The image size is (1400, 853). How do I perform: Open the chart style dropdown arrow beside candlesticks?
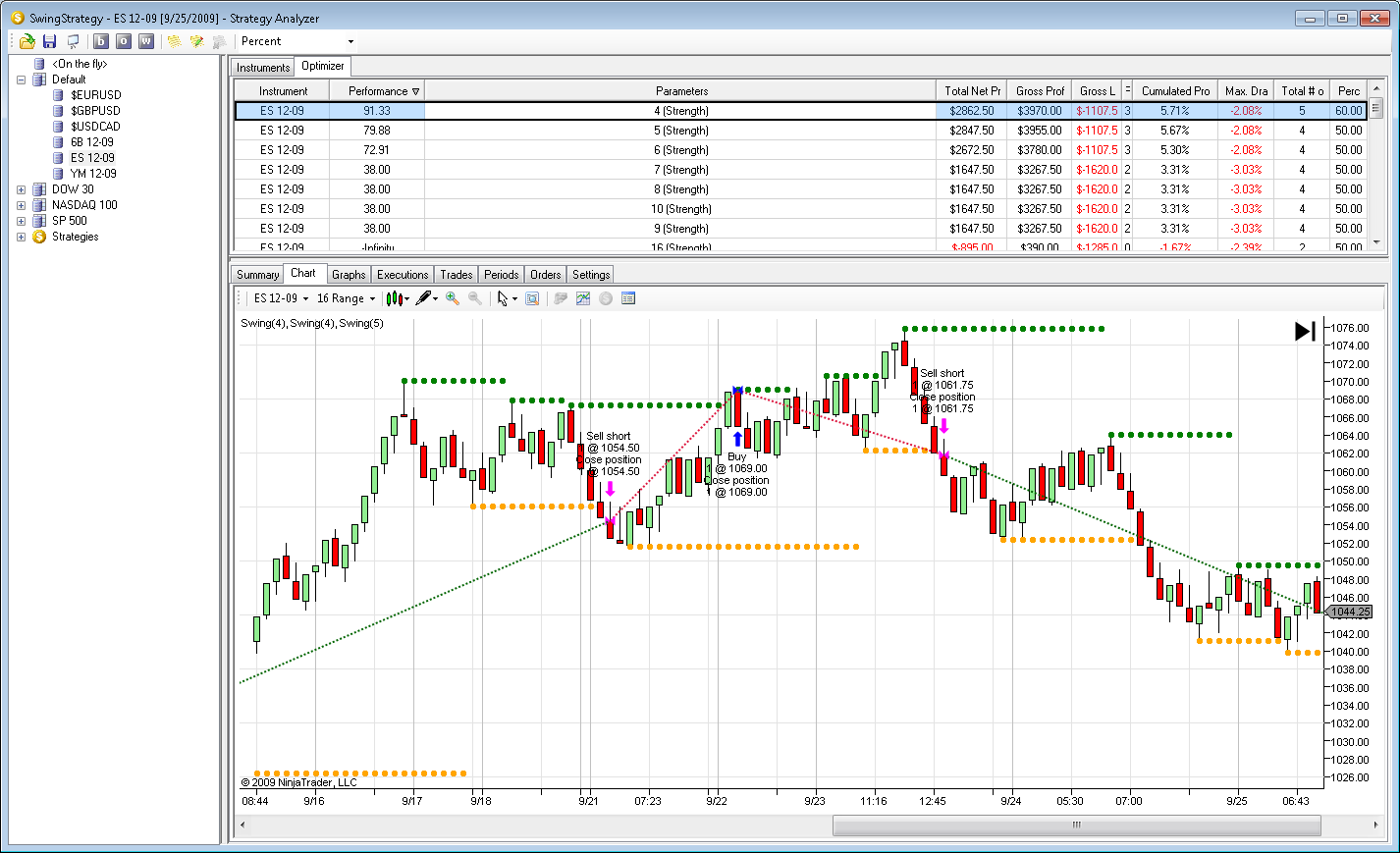pos(406,298)
